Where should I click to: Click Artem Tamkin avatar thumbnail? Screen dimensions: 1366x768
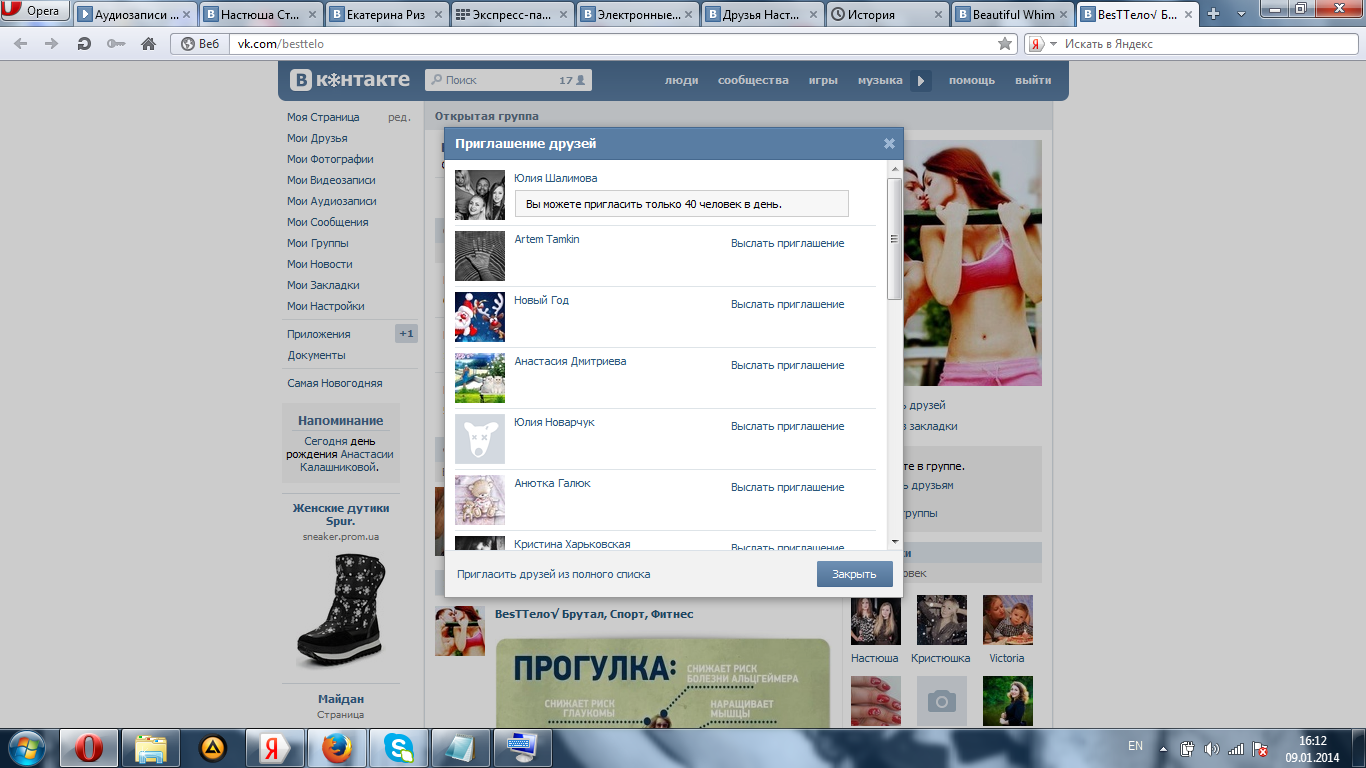click(x=480, y=256)
